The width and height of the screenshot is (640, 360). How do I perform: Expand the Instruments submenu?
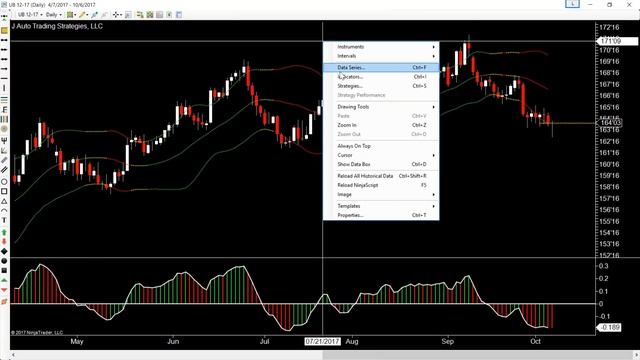pyautogui.click(x=381, y=47)
